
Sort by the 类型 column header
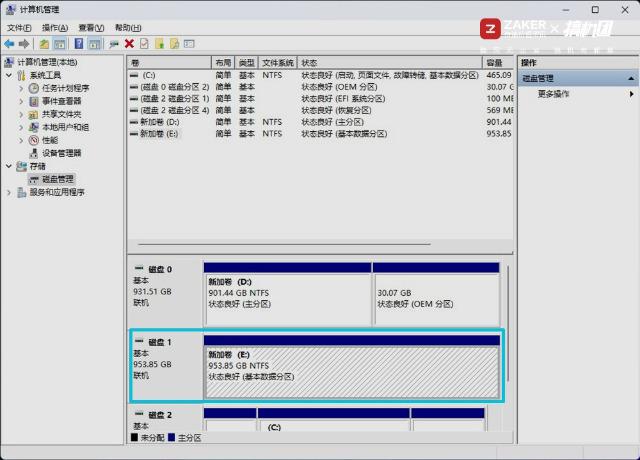pyautogui.click(x=247, y=63)
